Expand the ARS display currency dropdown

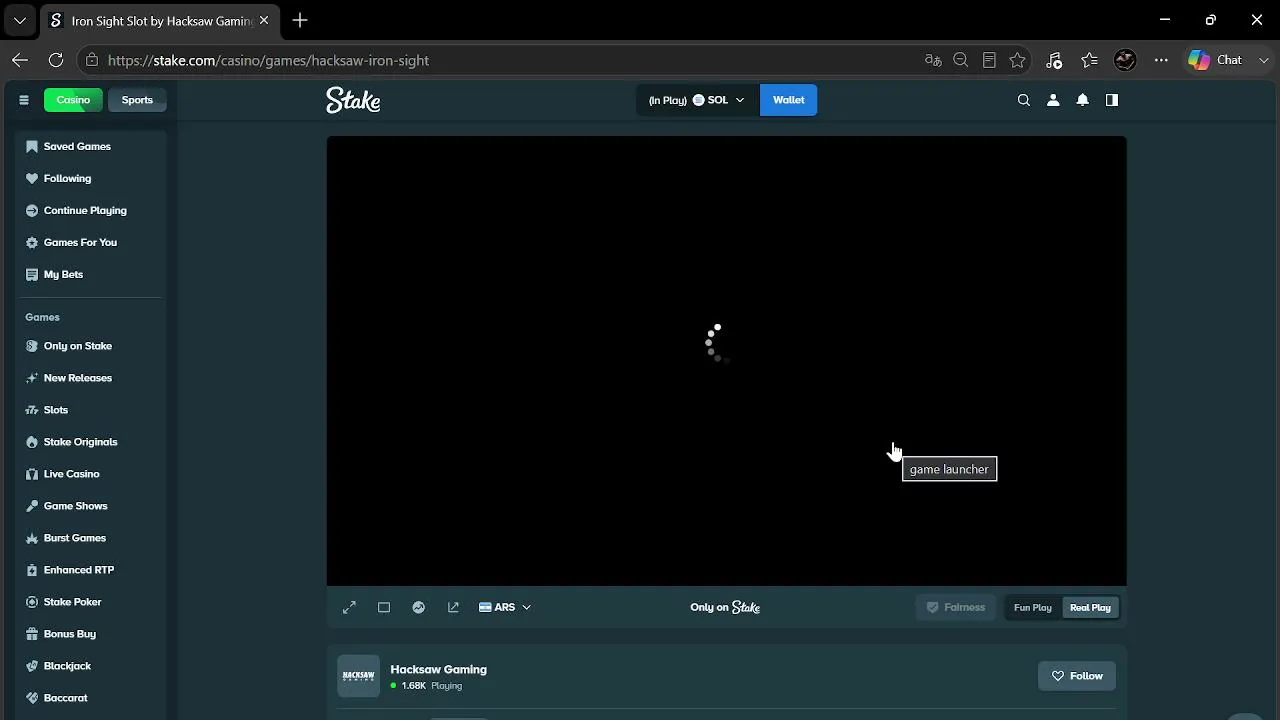pos(505,607)
